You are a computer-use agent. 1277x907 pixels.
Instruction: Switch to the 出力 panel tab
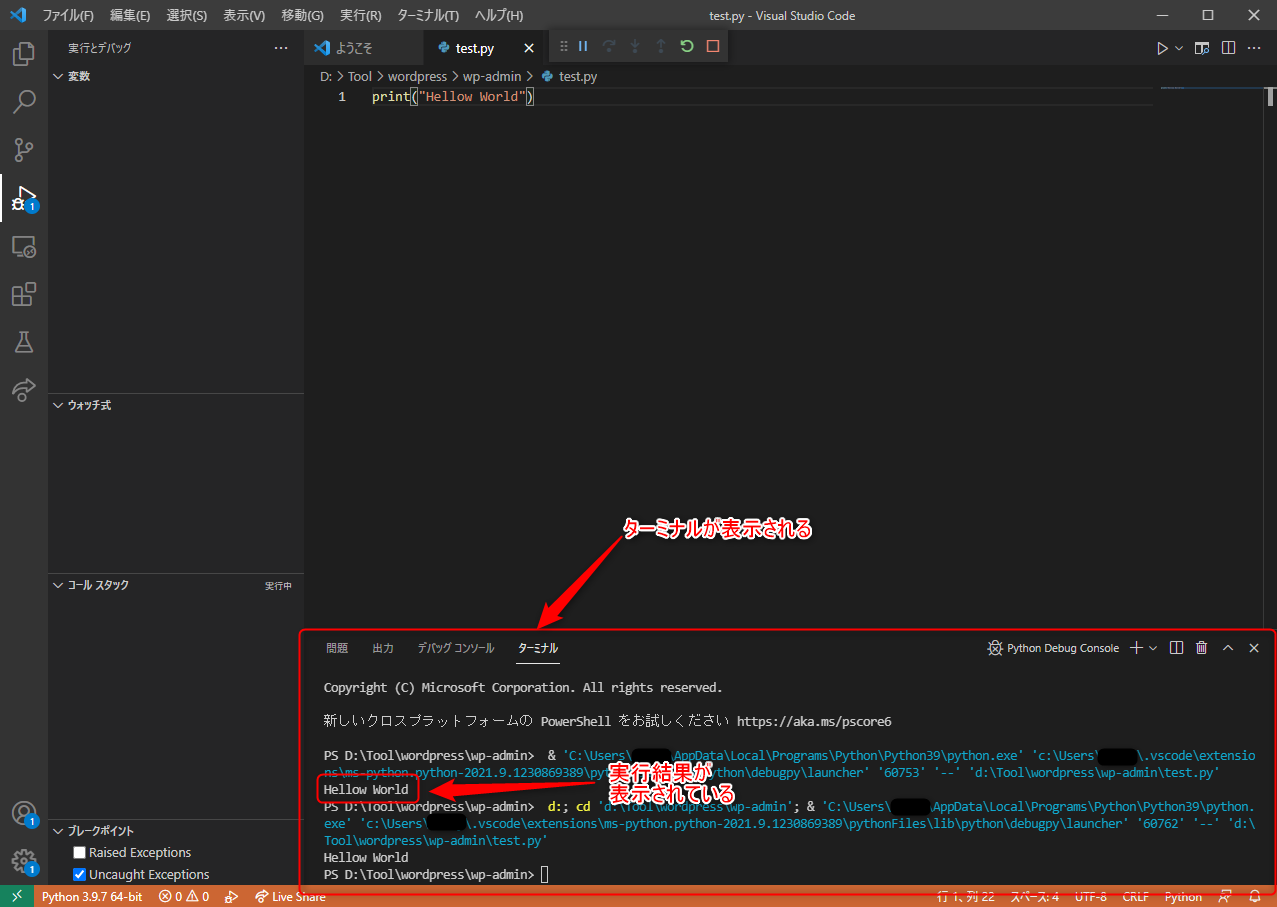coord(383,648)
